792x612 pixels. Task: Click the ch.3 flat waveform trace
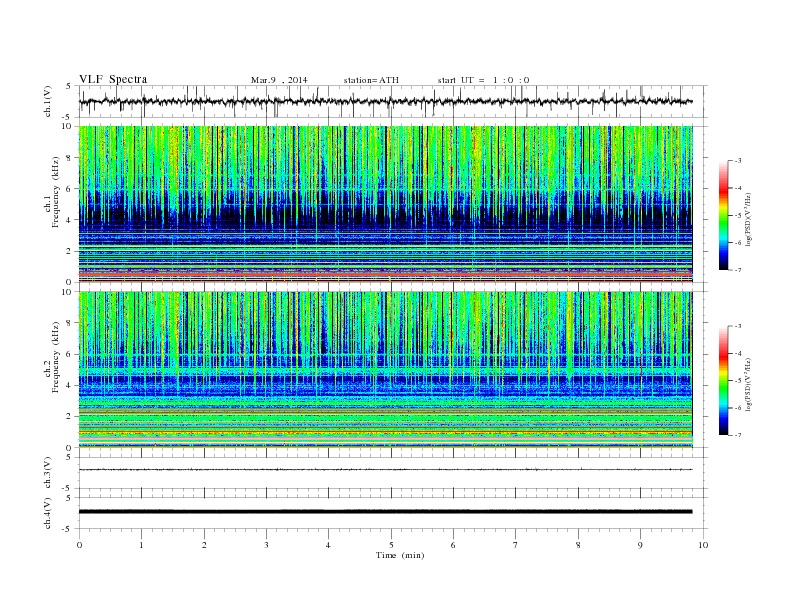point(385,470)
